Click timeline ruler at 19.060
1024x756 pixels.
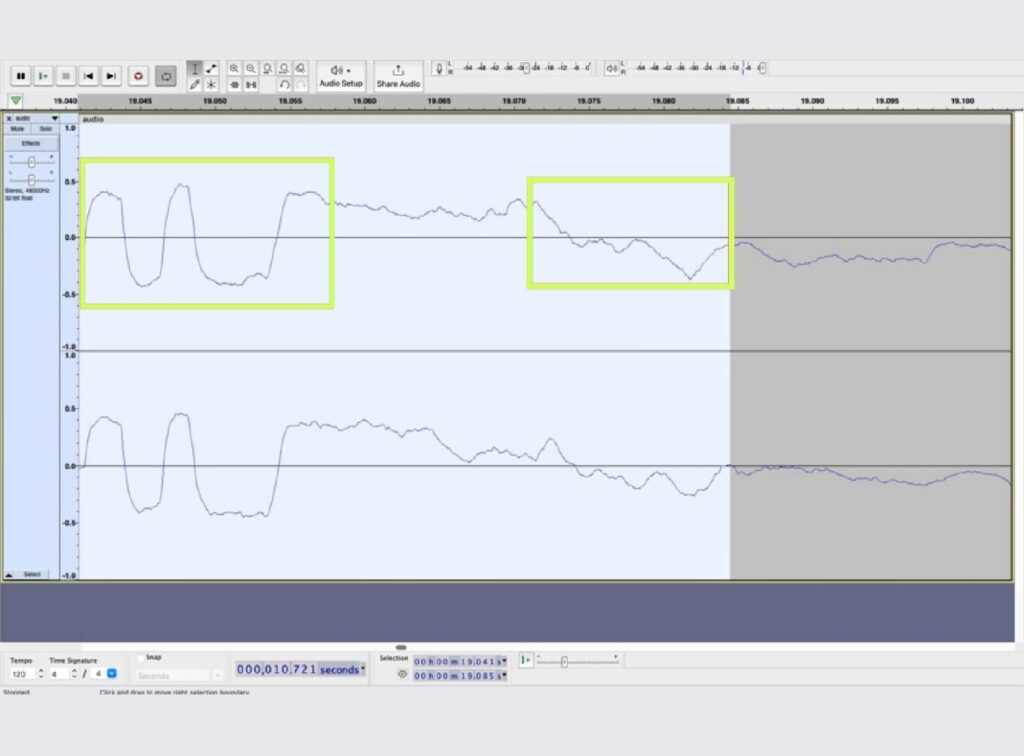coord(364,101)
